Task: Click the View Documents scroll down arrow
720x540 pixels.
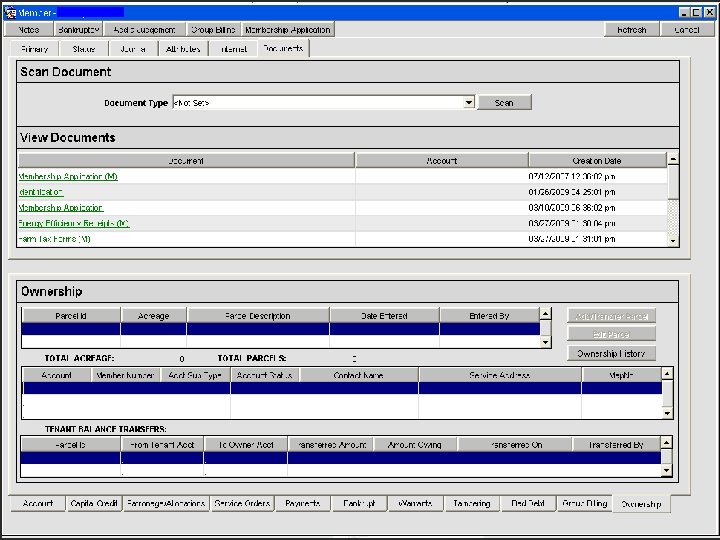Action: [673, 240]
